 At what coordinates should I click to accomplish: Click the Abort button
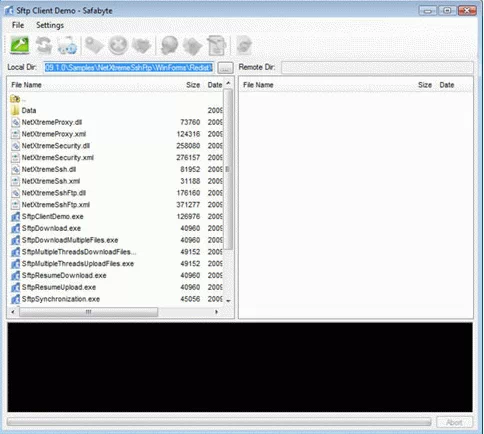coord(454,422)
